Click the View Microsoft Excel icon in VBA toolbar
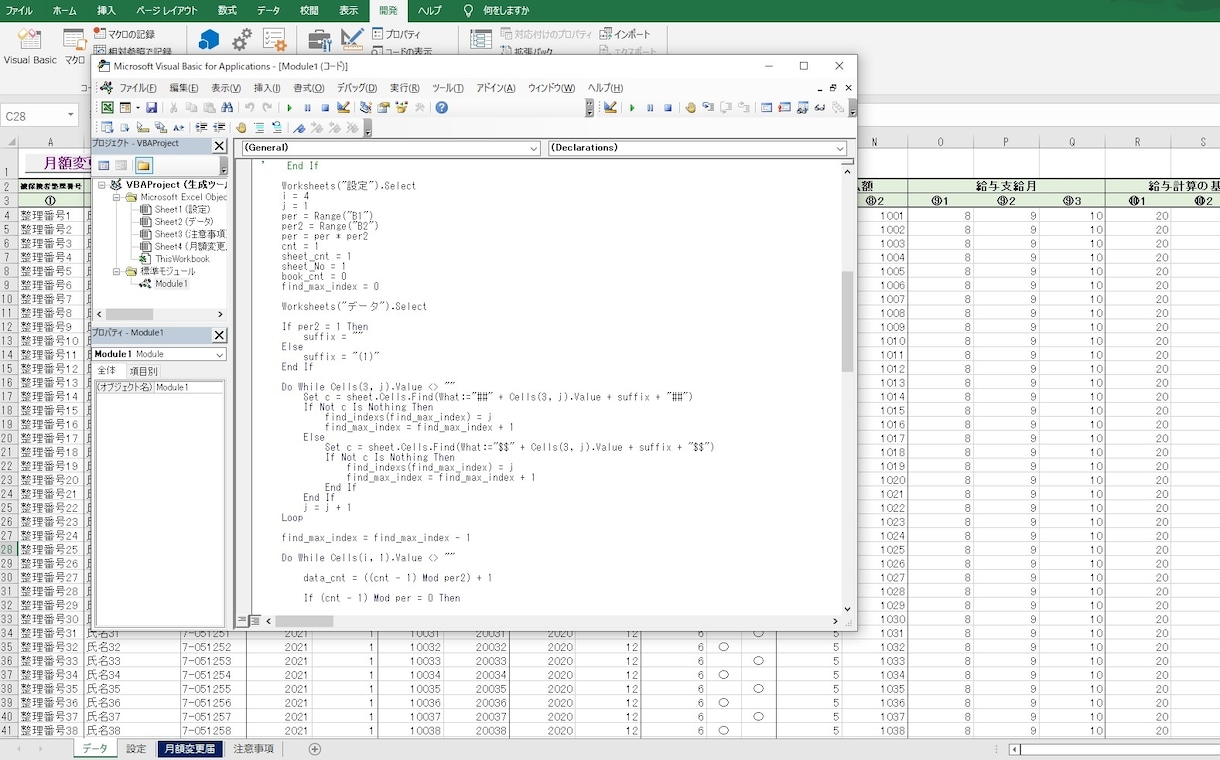This screenshot has width=1220, height=760. [106, 107]
